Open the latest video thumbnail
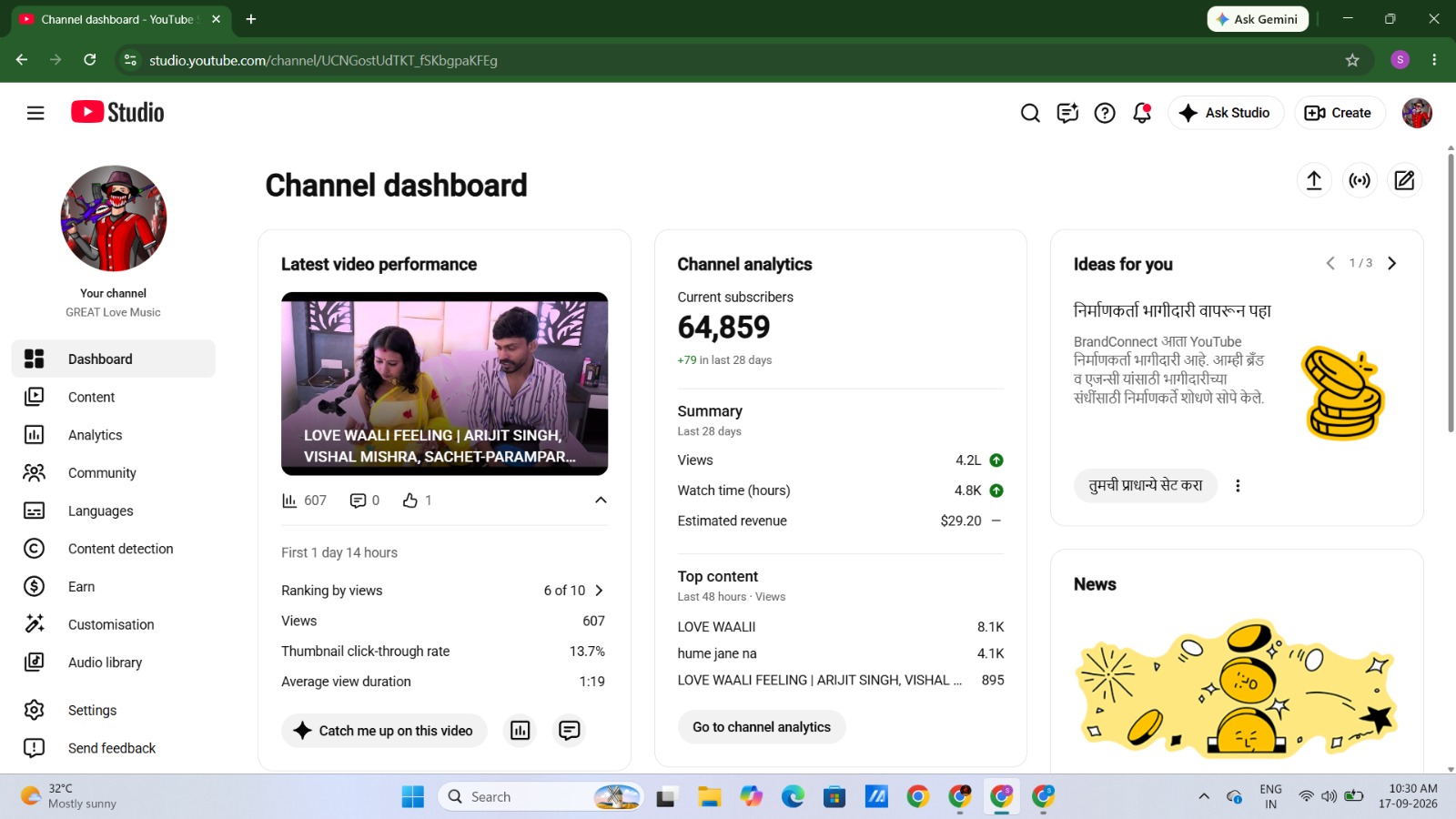1456x819 pixels. click(x=445, y=384)
